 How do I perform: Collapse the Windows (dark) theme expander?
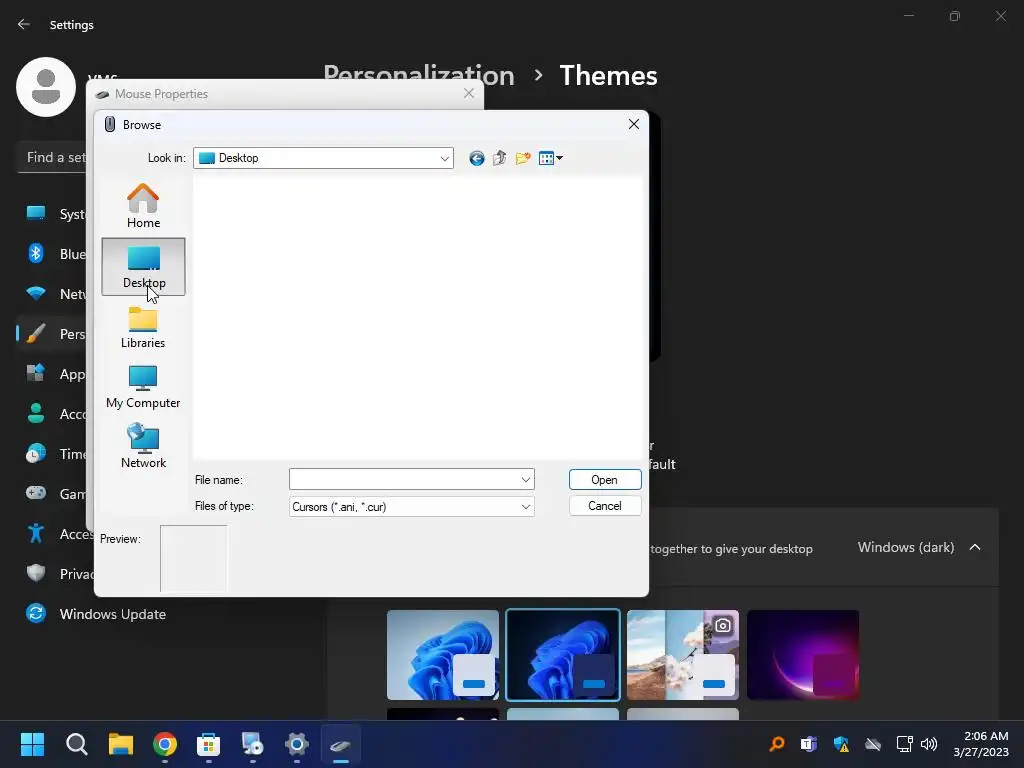(x=974, y=547)
